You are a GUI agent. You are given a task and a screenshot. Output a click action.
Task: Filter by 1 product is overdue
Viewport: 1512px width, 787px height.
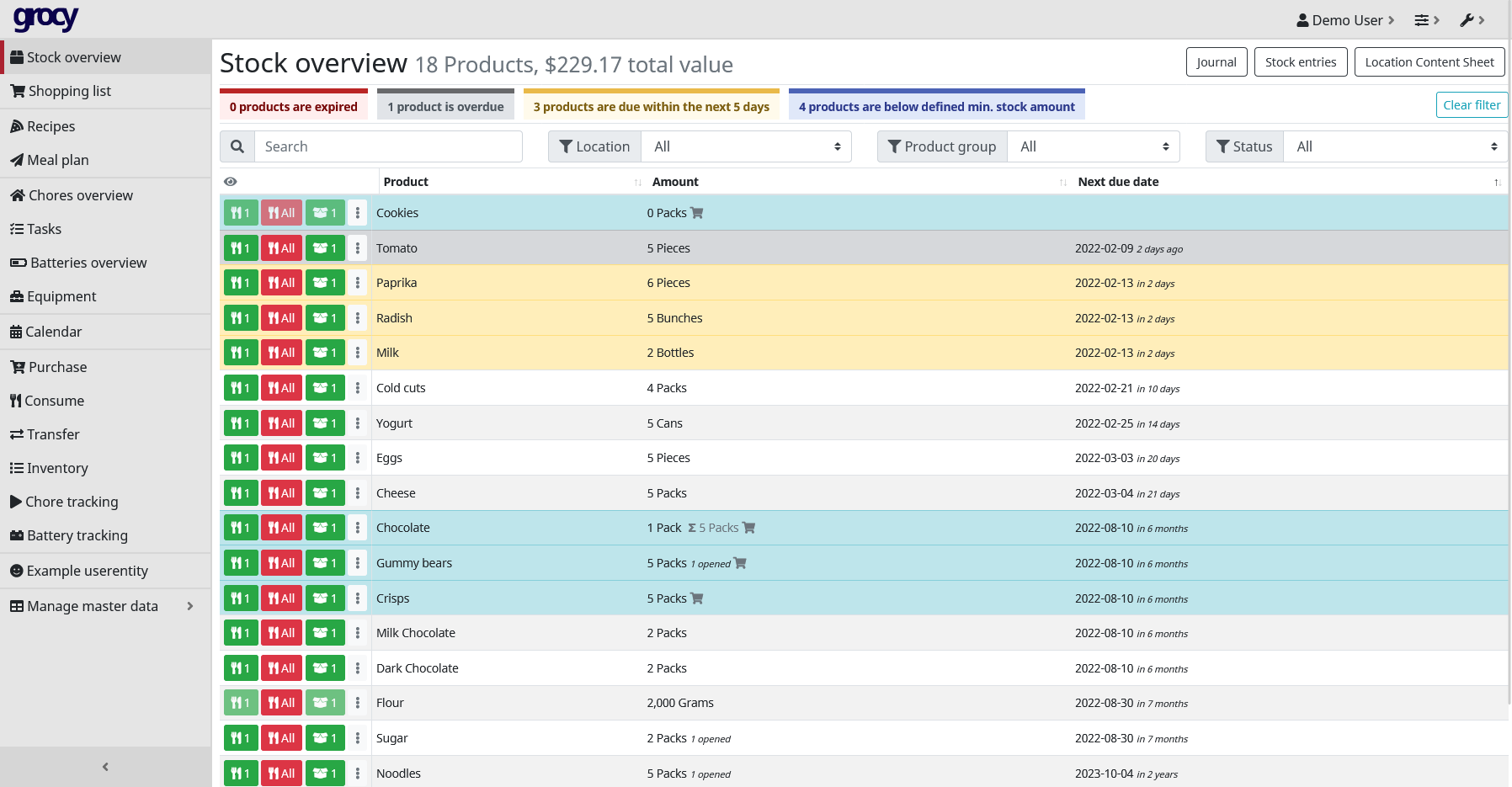(445, 107)
